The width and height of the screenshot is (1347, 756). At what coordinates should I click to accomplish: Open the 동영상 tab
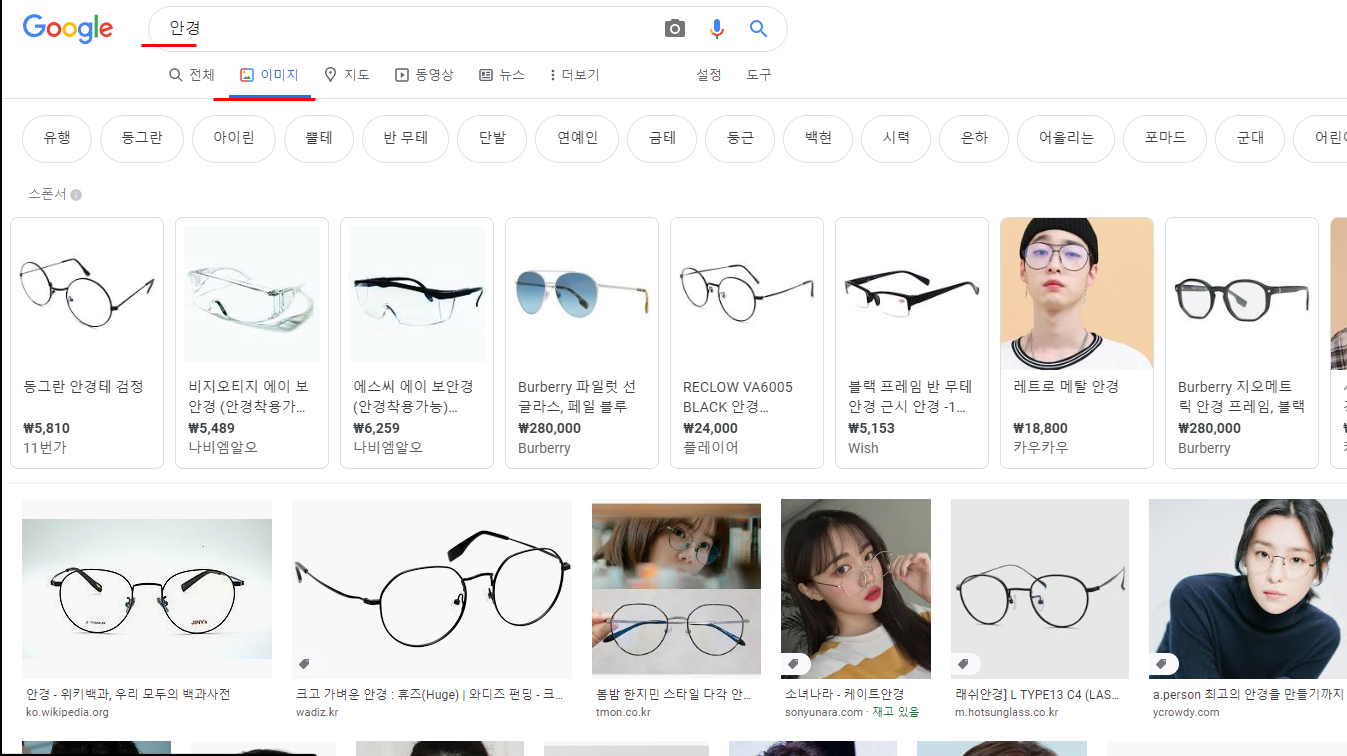pyautogui.click(x=424, y=75)
